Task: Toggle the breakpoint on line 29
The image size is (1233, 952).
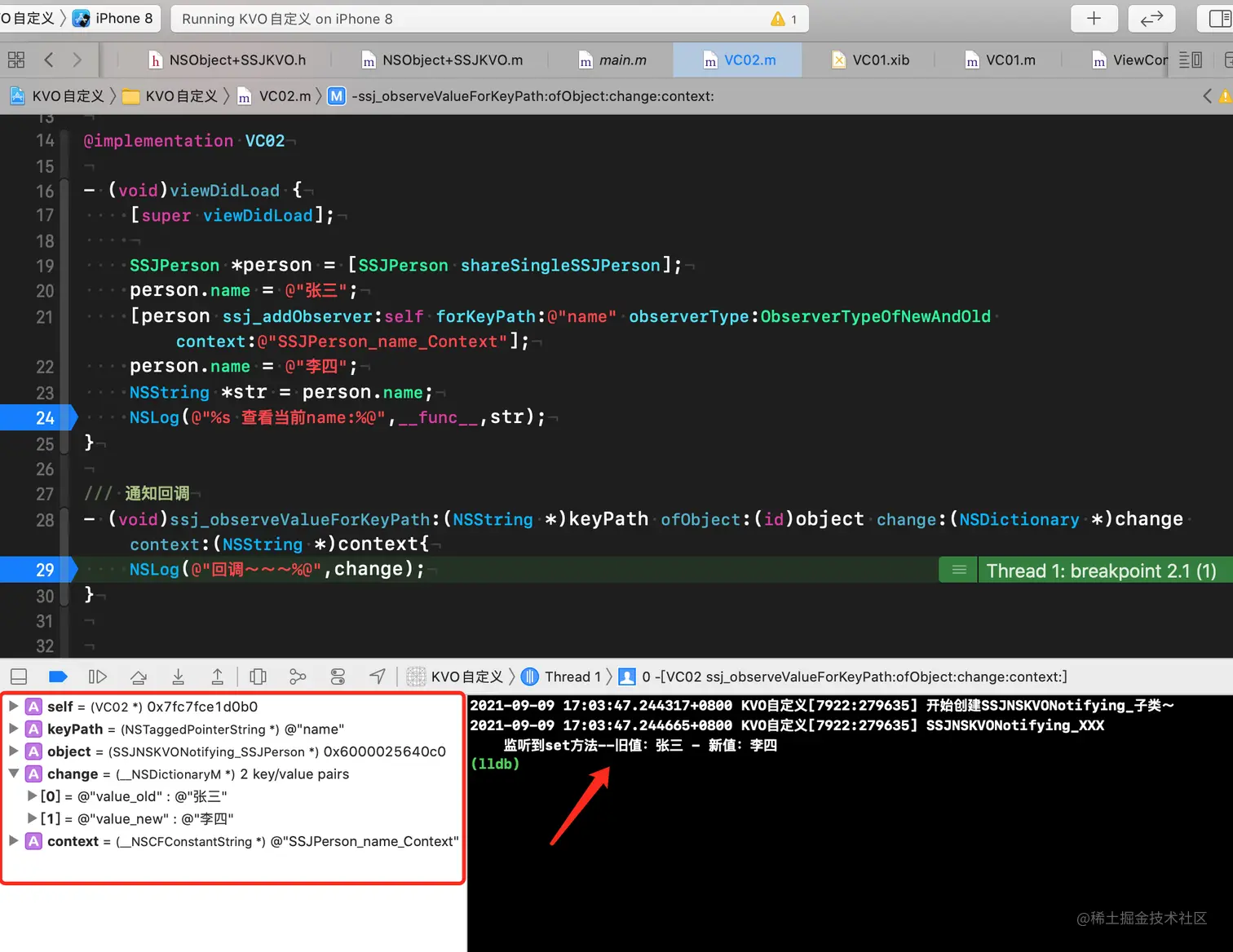Action: pos(38,570)
